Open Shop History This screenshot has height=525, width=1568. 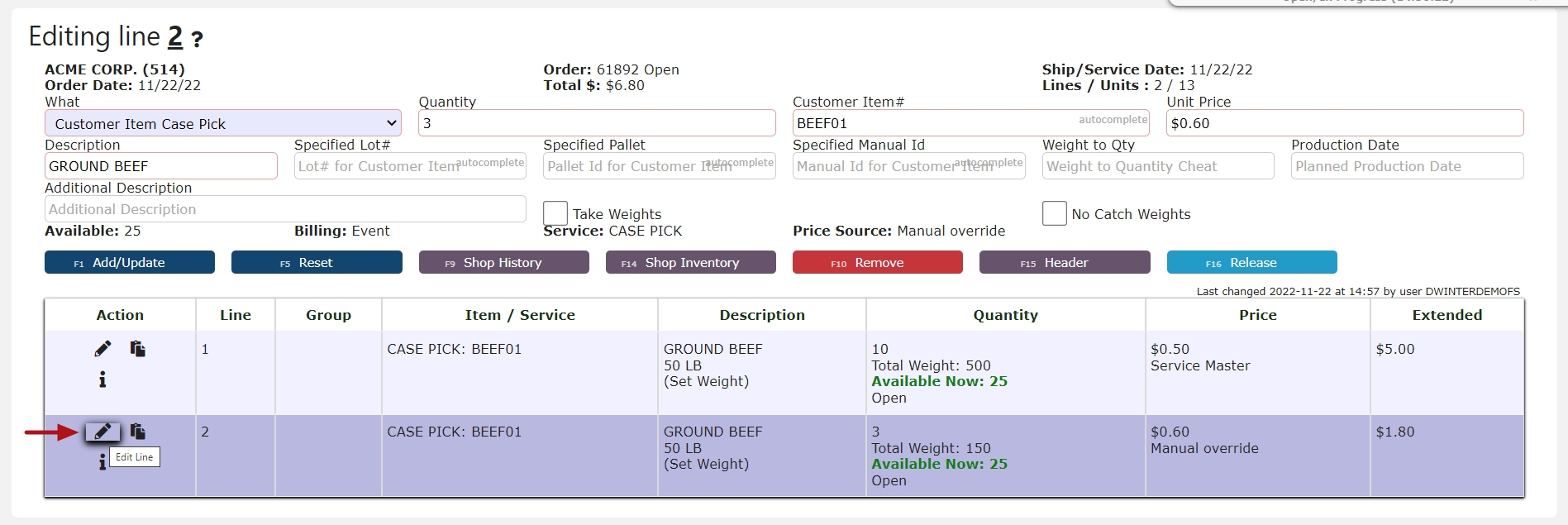point(503,263)
